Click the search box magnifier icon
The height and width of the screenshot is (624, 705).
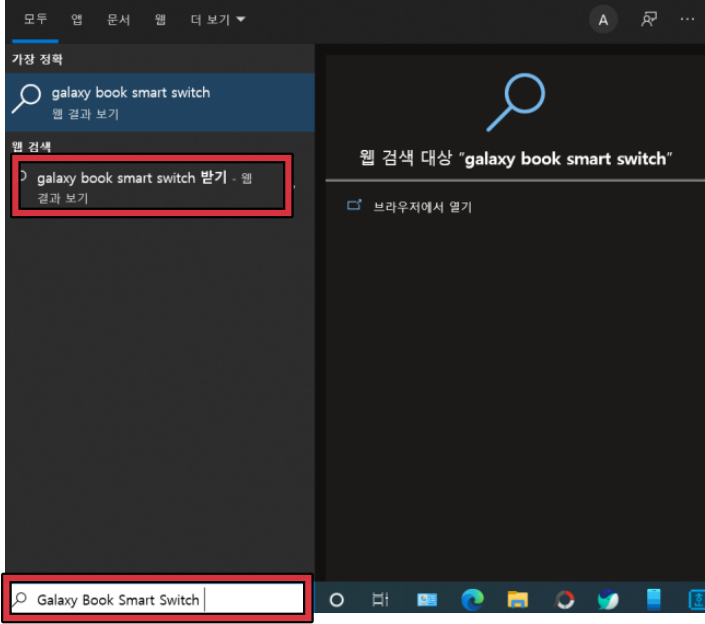(20, 599)
